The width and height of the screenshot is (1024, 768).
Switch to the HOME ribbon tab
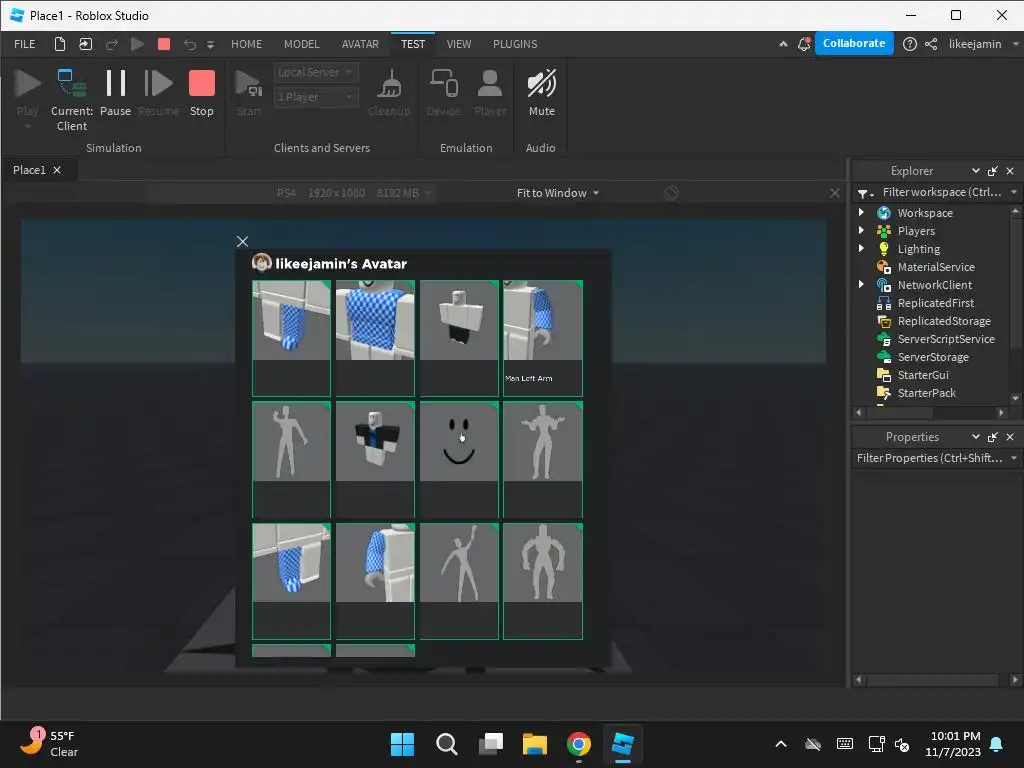(246, 44)
